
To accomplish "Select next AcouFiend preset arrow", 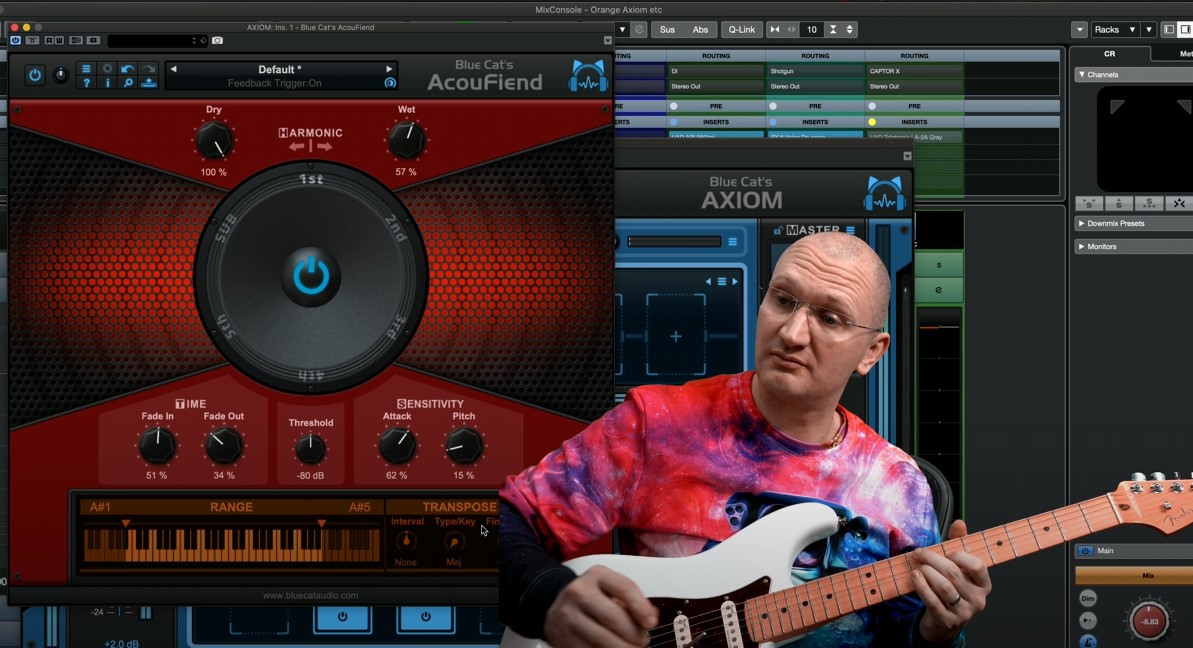I will tap(389, 69).
